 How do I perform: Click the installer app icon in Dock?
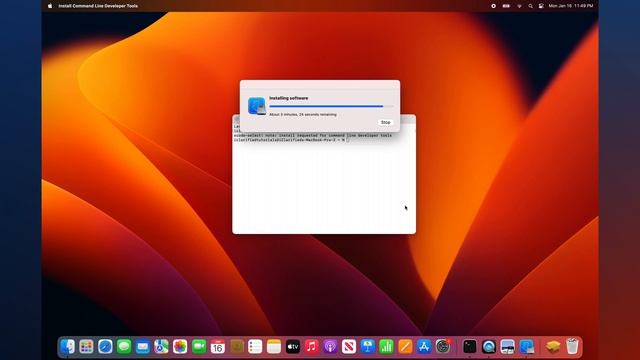pos(527,347)
